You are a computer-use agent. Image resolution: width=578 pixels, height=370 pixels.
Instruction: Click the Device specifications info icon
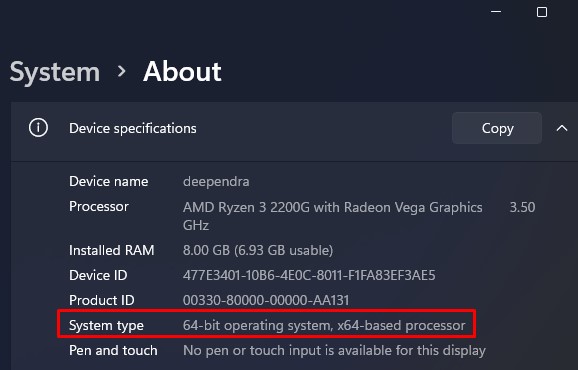[x=38, y=128]
